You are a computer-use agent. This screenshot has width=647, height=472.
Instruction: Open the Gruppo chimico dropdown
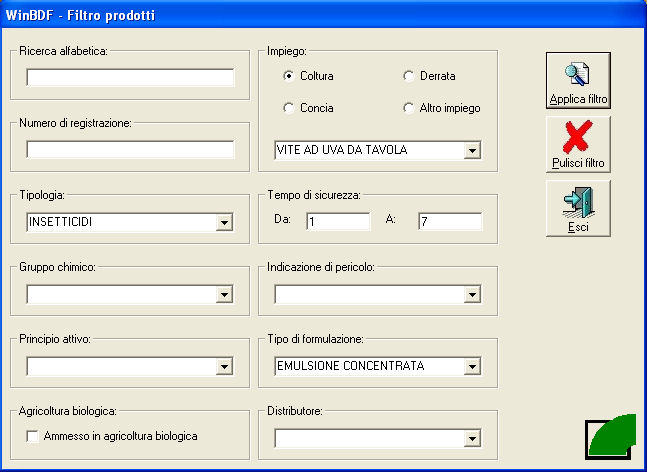coord(224,295)
